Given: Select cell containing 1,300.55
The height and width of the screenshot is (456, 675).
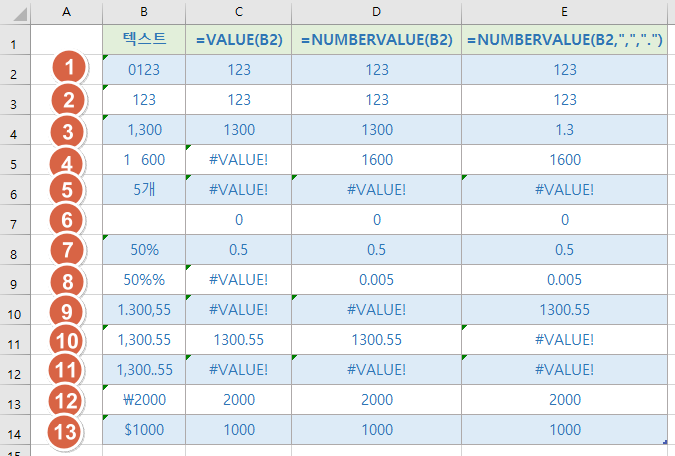Looking at the screenshot, I should coord(144,340).
